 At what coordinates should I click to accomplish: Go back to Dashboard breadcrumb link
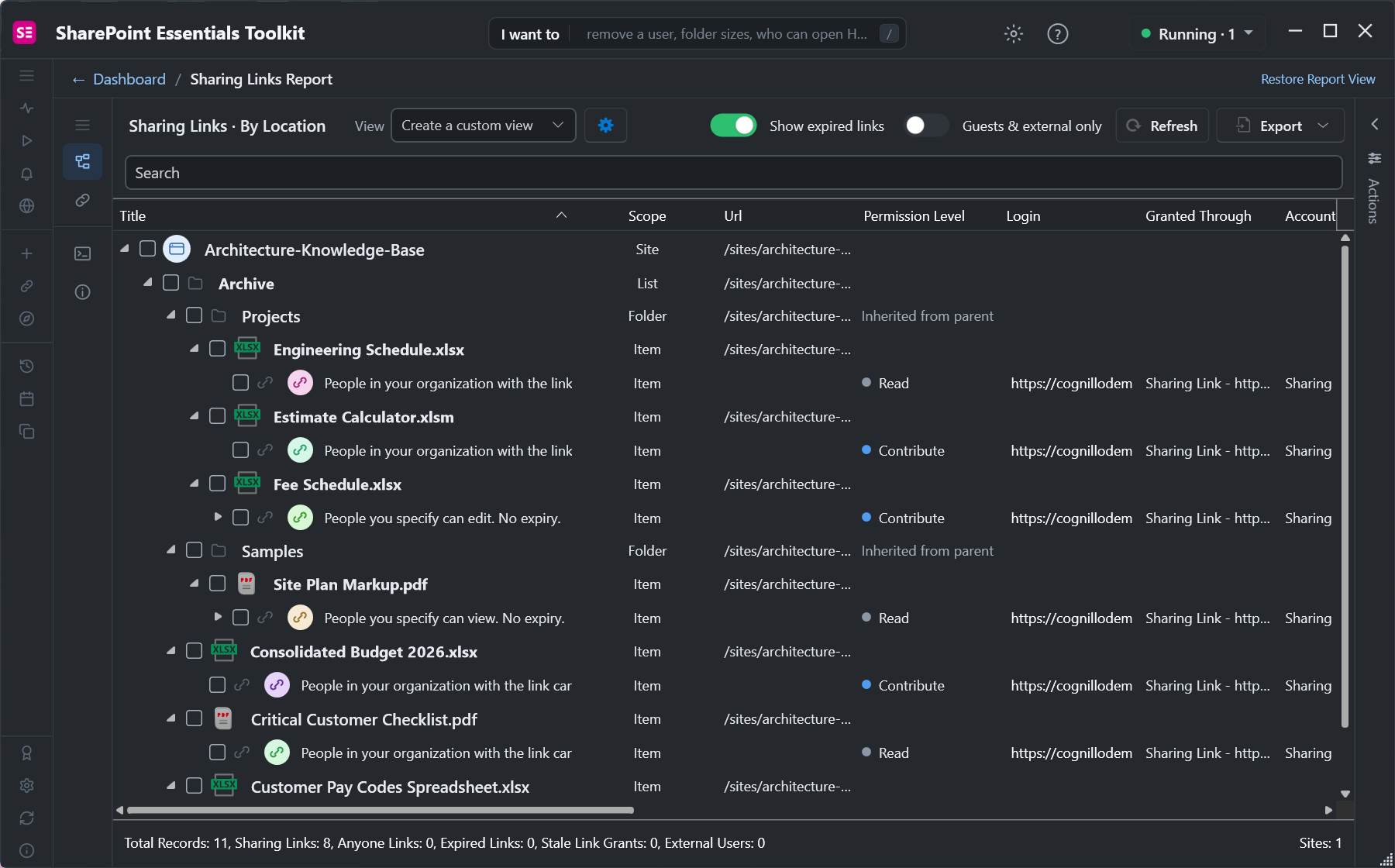[129, 79]
